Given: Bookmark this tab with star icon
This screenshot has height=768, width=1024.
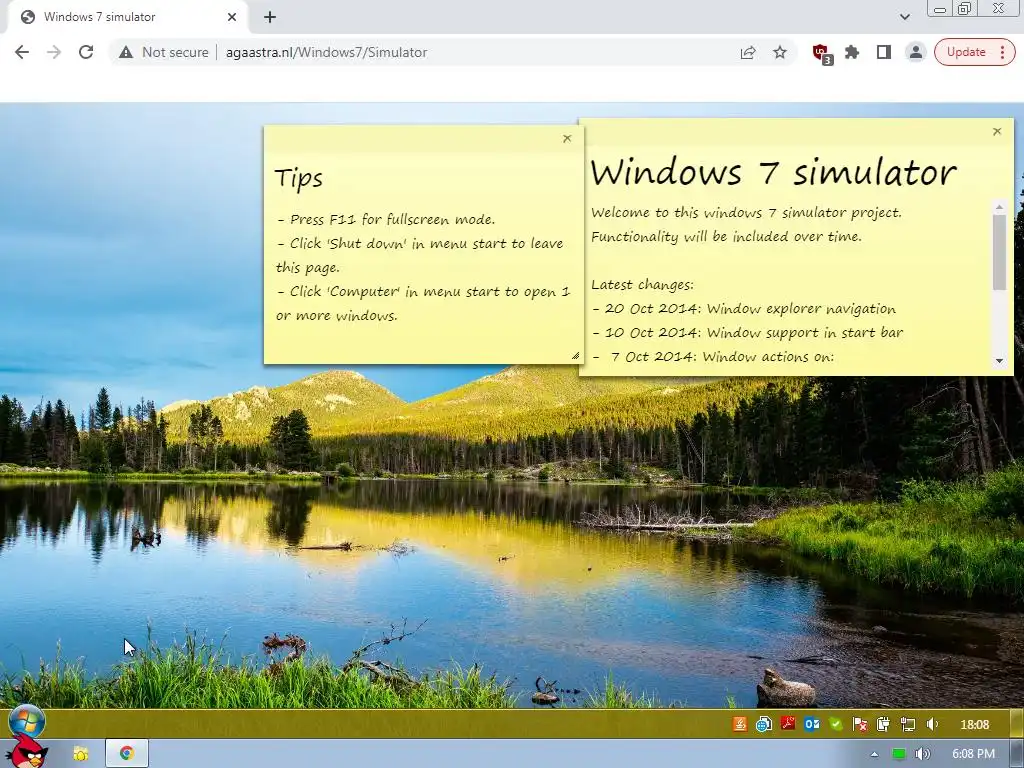Looking at the screenshot, I should point(780,52).
